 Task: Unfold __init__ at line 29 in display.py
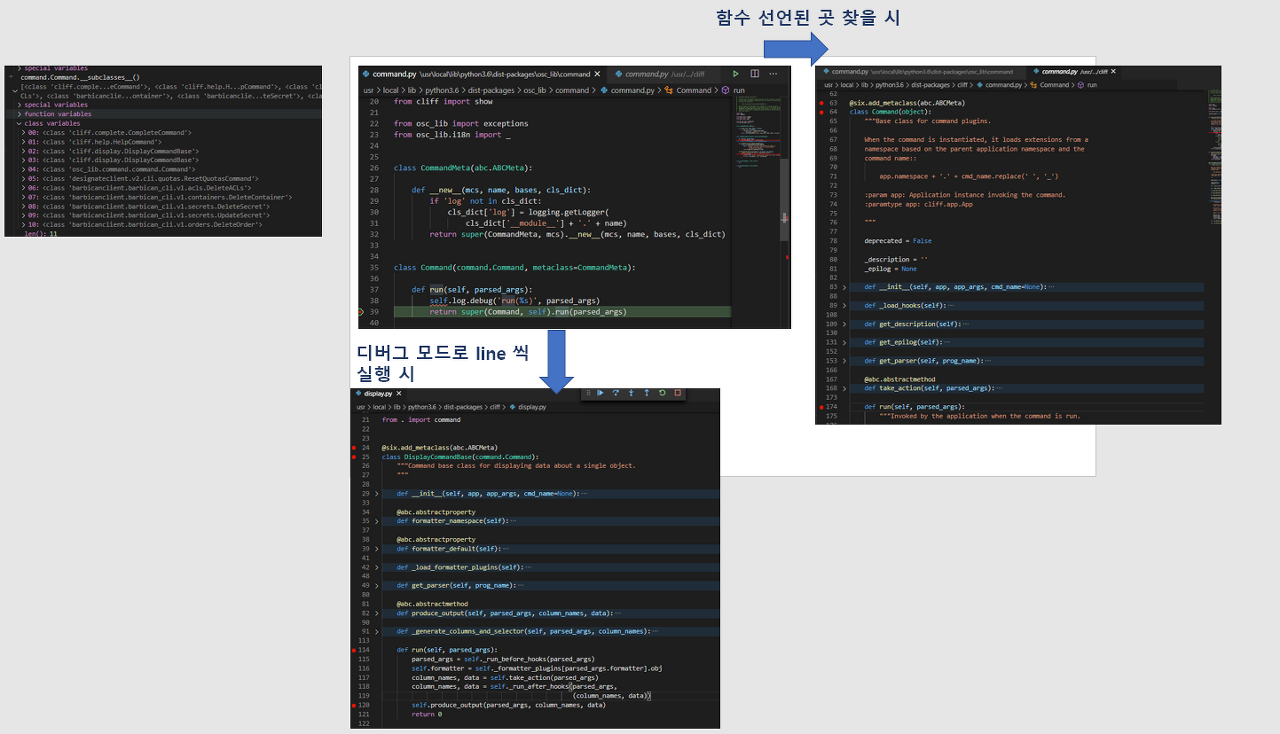click(376, 493)
